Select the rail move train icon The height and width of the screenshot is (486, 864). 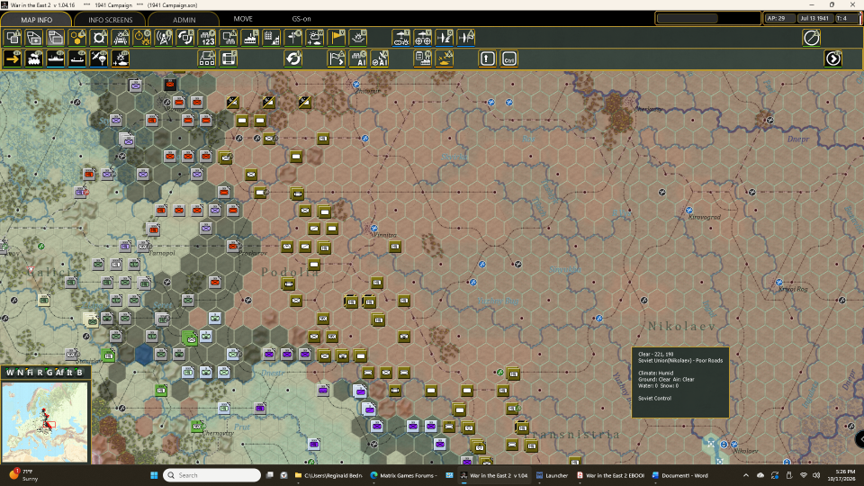34,58
